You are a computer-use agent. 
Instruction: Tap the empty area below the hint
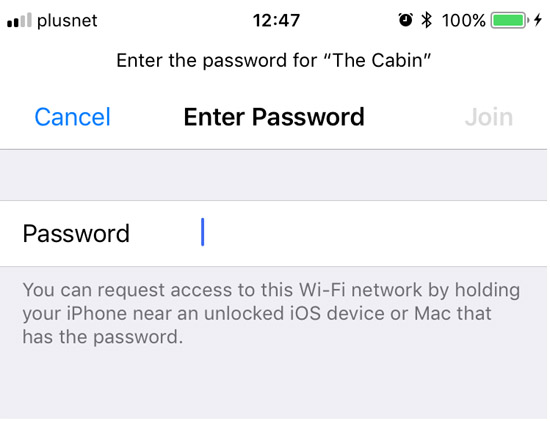tap(274, 384)
